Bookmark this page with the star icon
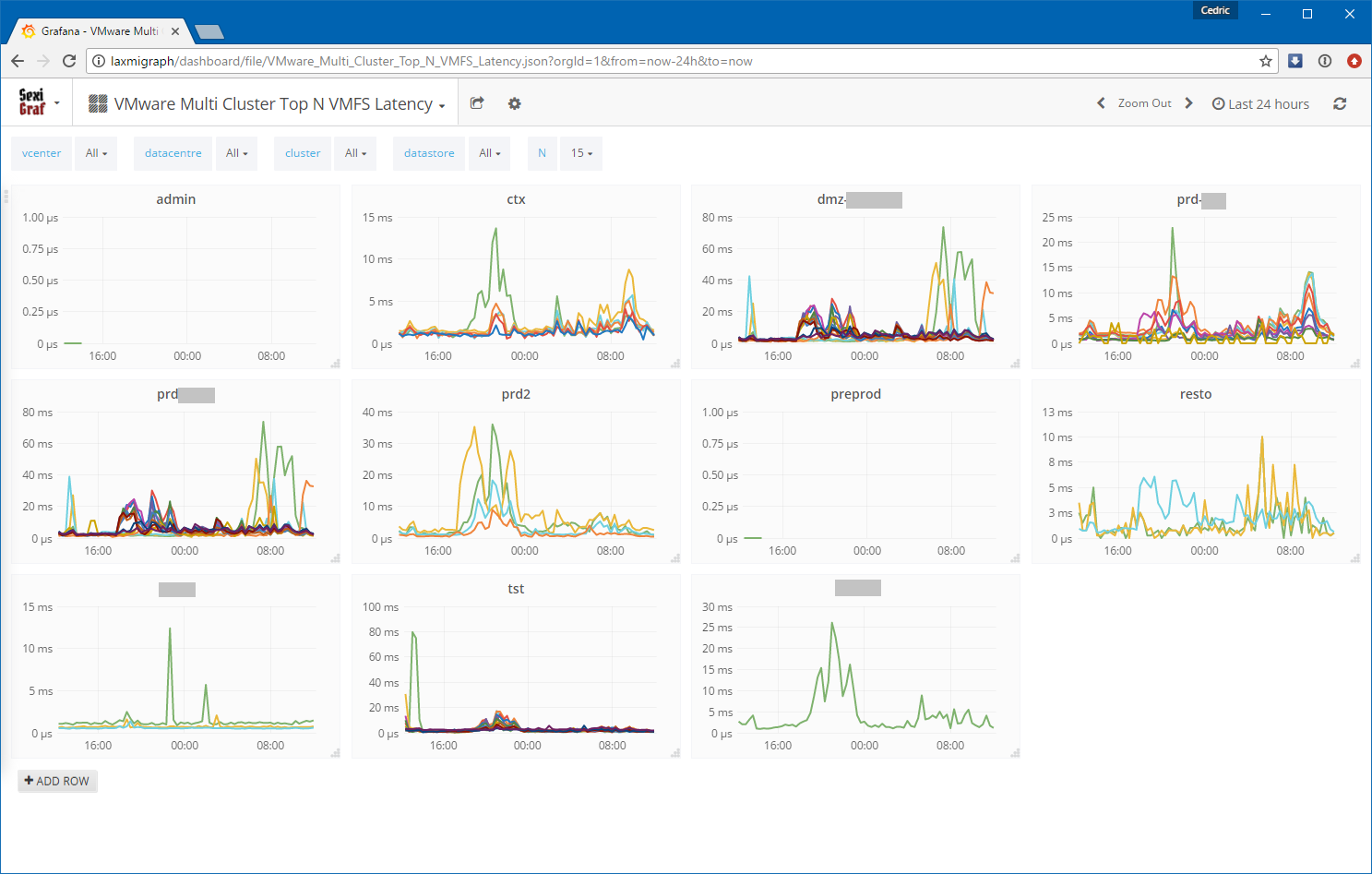This screenshot has height=874, width=1372. coord(1266,61)
